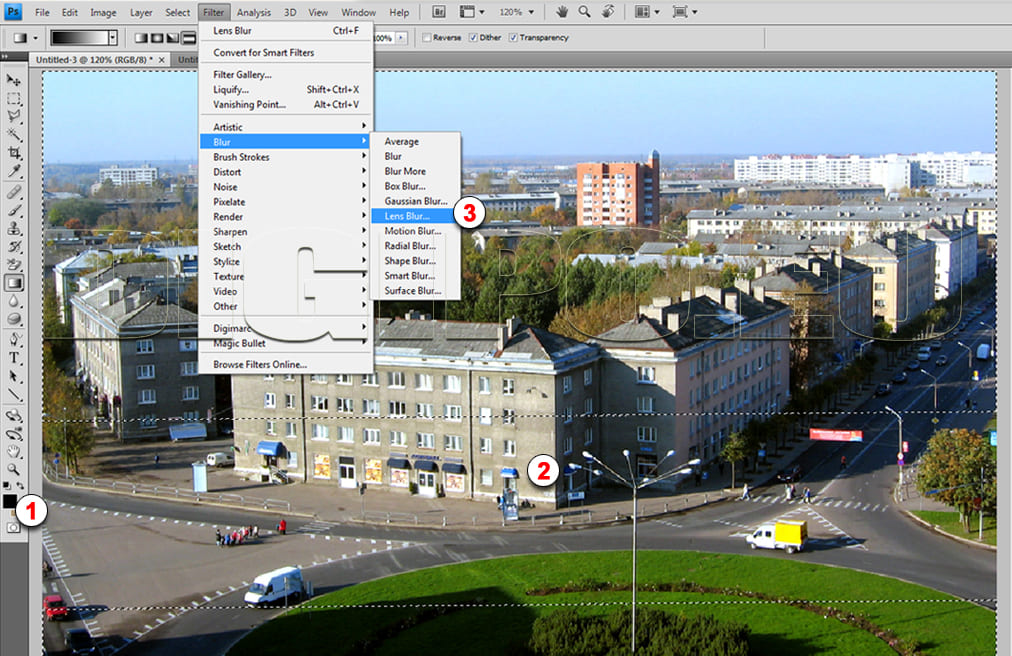Select the Clone Stamp tool
1012x656 pixels.
(x=14, y=229)
